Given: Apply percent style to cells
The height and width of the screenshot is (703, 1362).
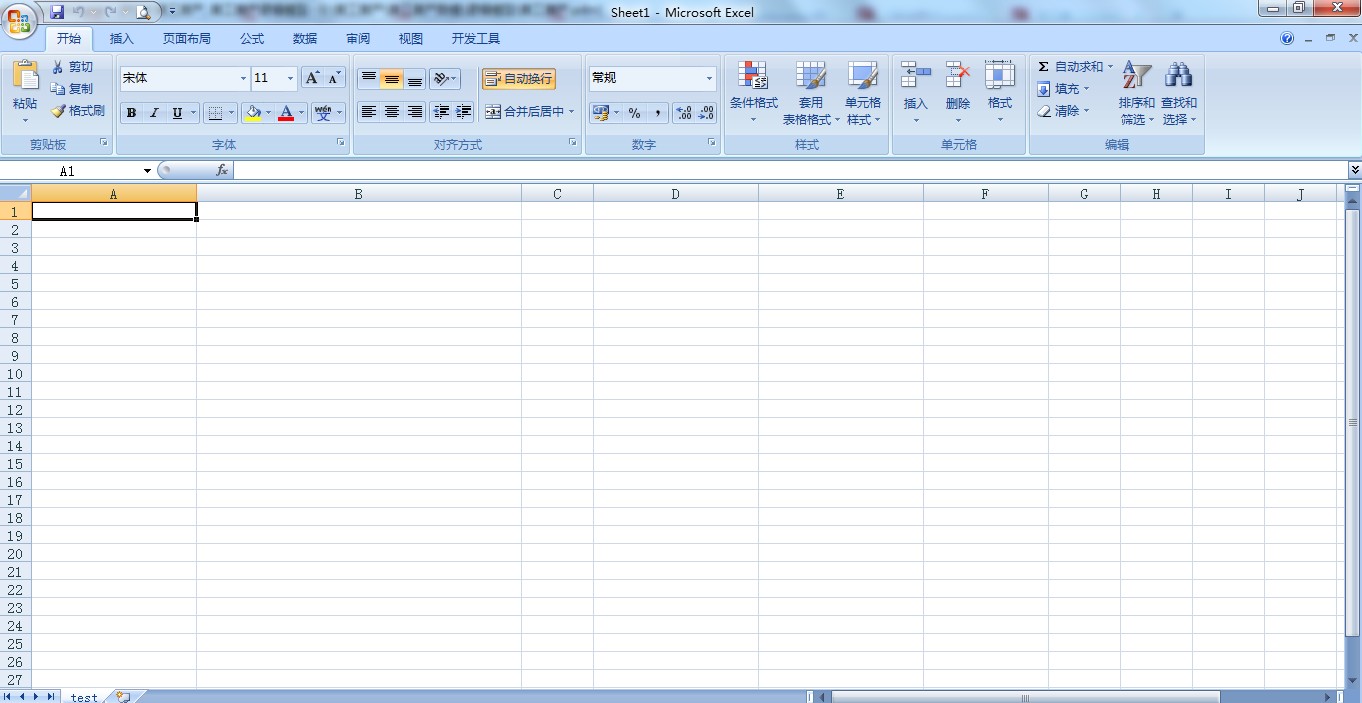Looking at the screenshot, I should pos(634,113).
